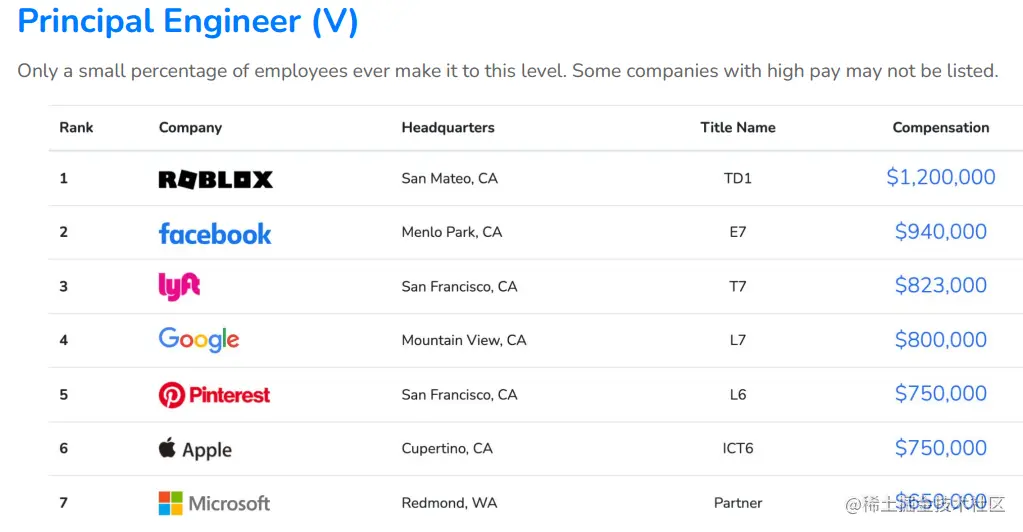
Task: Click the Google logo
Action: point(199,340)
